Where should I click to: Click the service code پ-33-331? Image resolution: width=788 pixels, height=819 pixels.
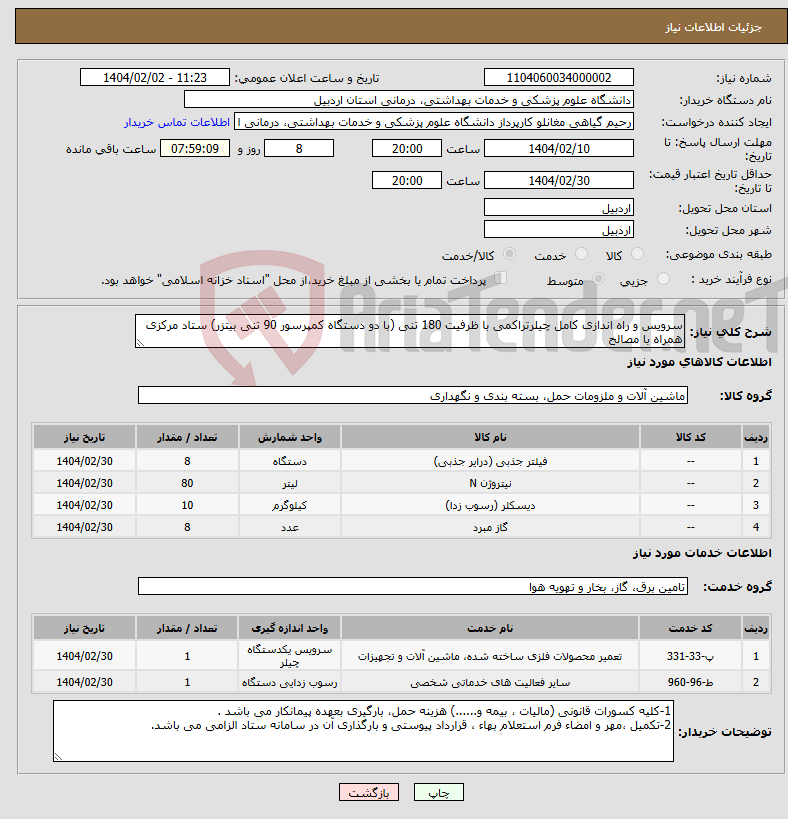coord(690,656)
